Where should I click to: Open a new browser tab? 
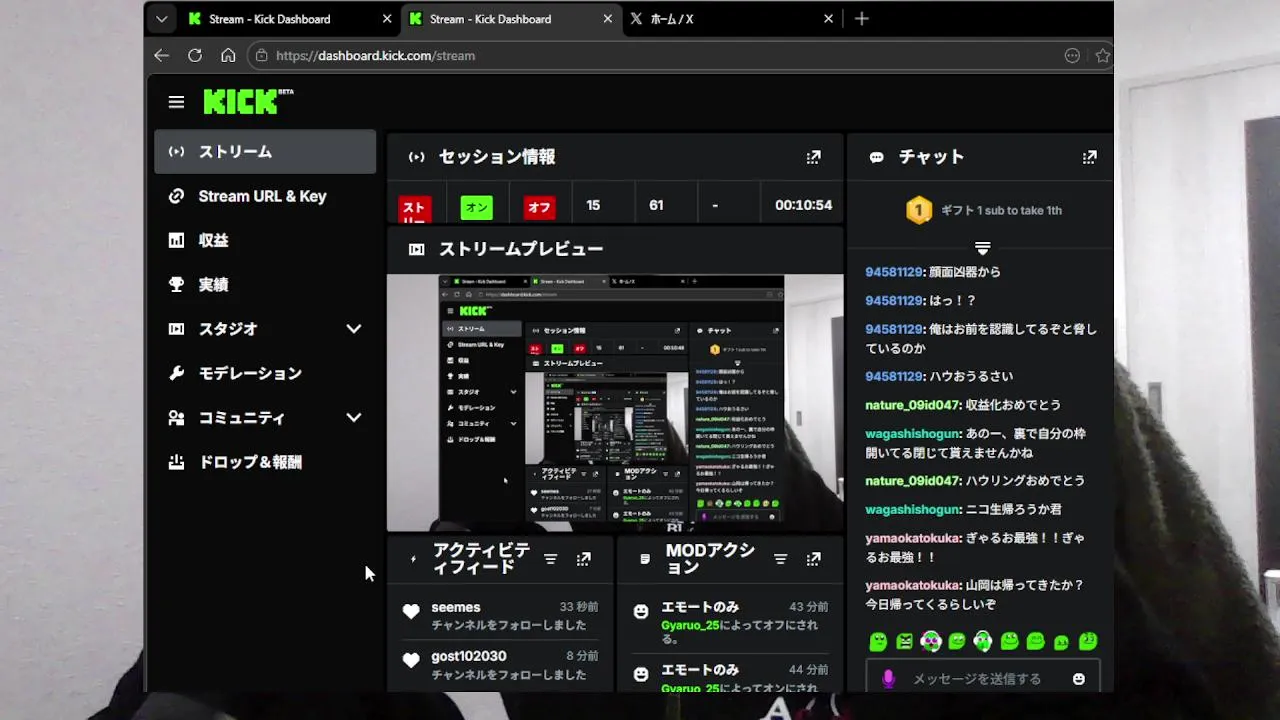(x=862, y=19)
